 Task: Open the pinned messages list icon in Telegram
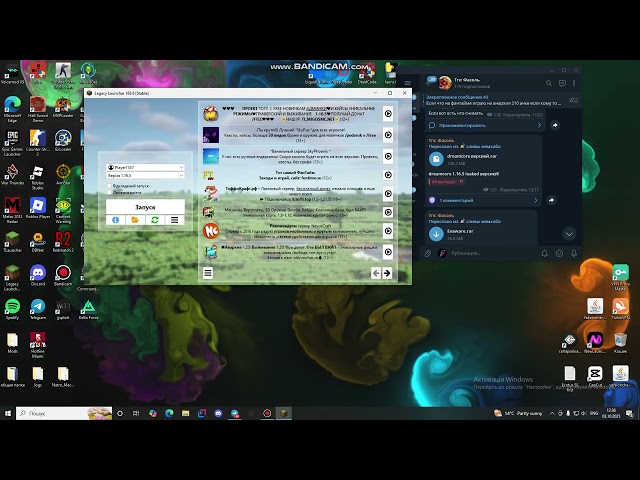(573, 100)
